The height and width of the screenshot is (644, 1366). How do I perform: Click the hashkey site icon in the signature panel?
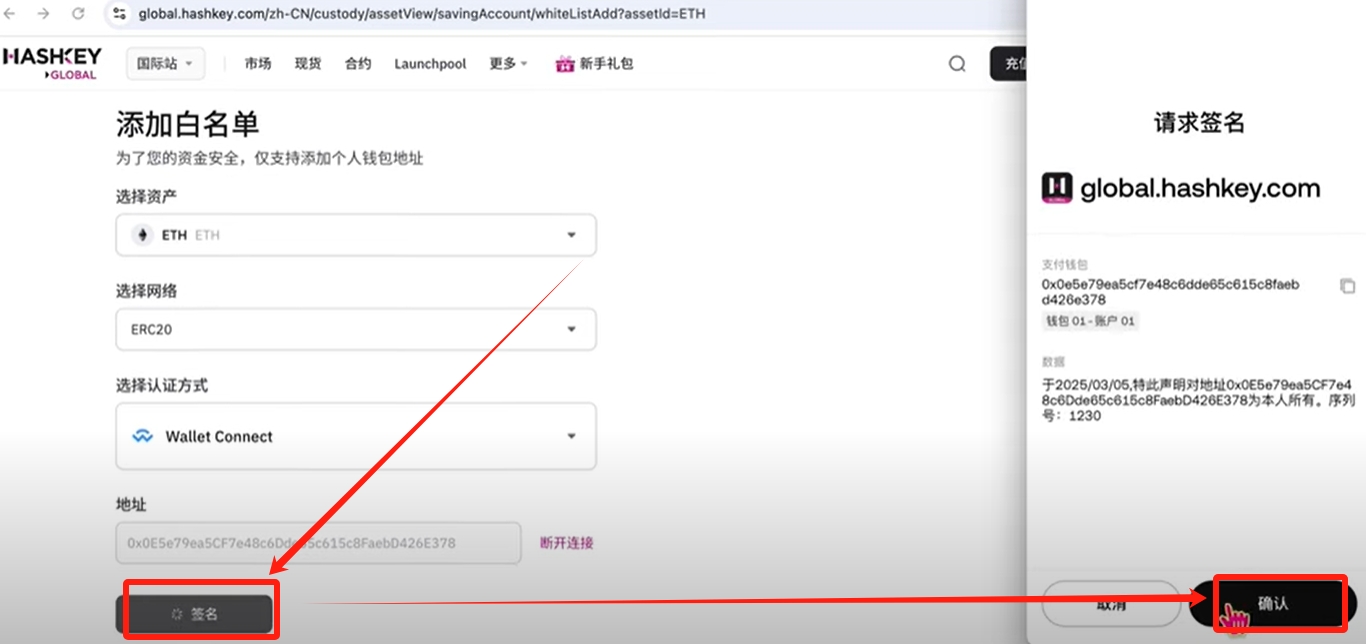click(x=1057, y=188)
